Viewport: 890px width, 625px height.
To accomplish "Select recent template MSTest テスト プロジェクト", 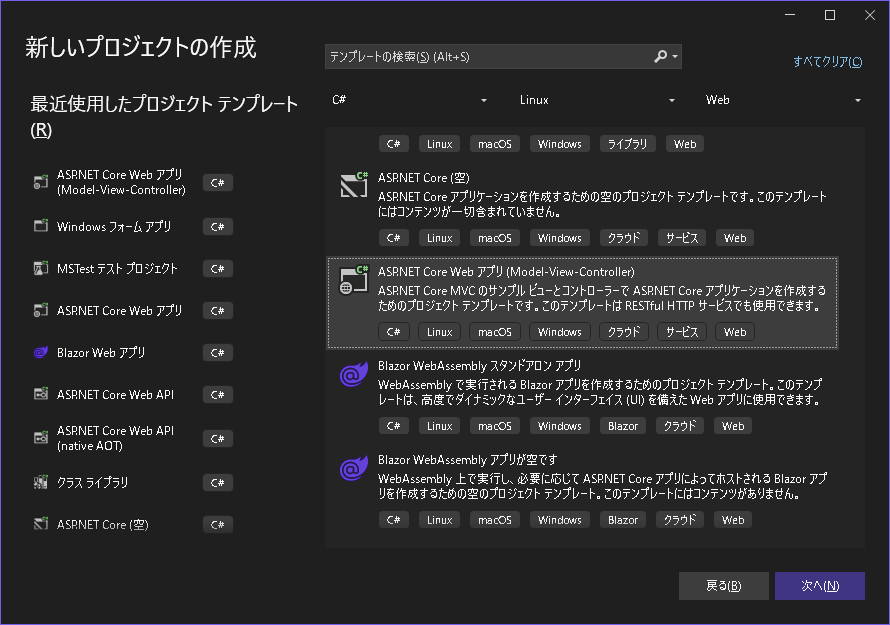I will pos(133,269).
